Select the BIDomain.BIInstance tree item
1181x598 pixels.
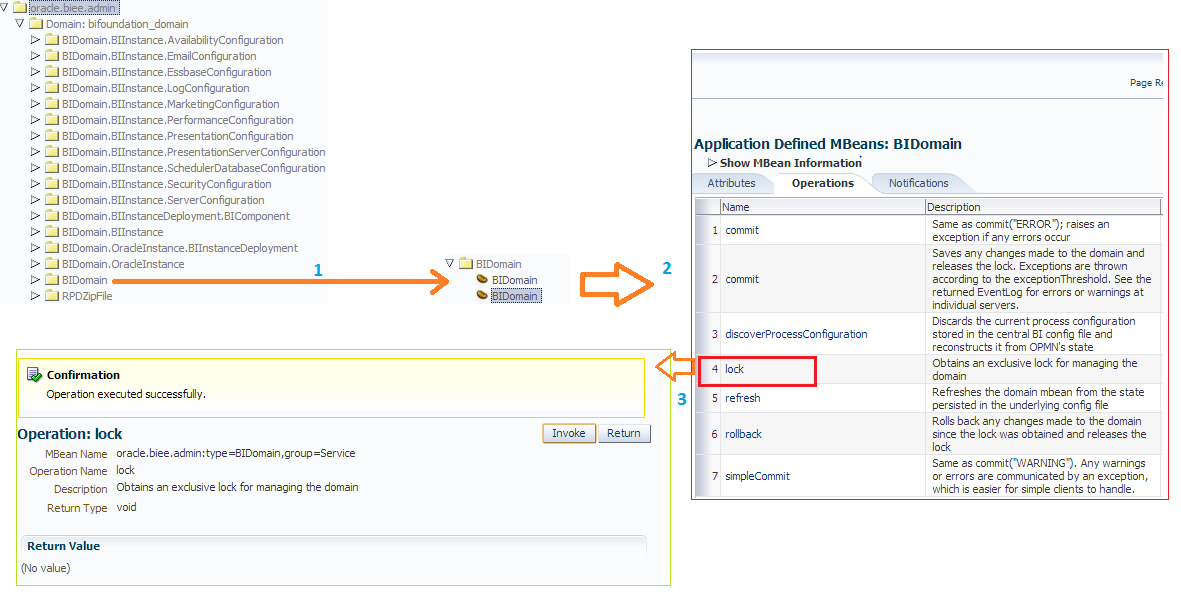click(x=112, y=232)
